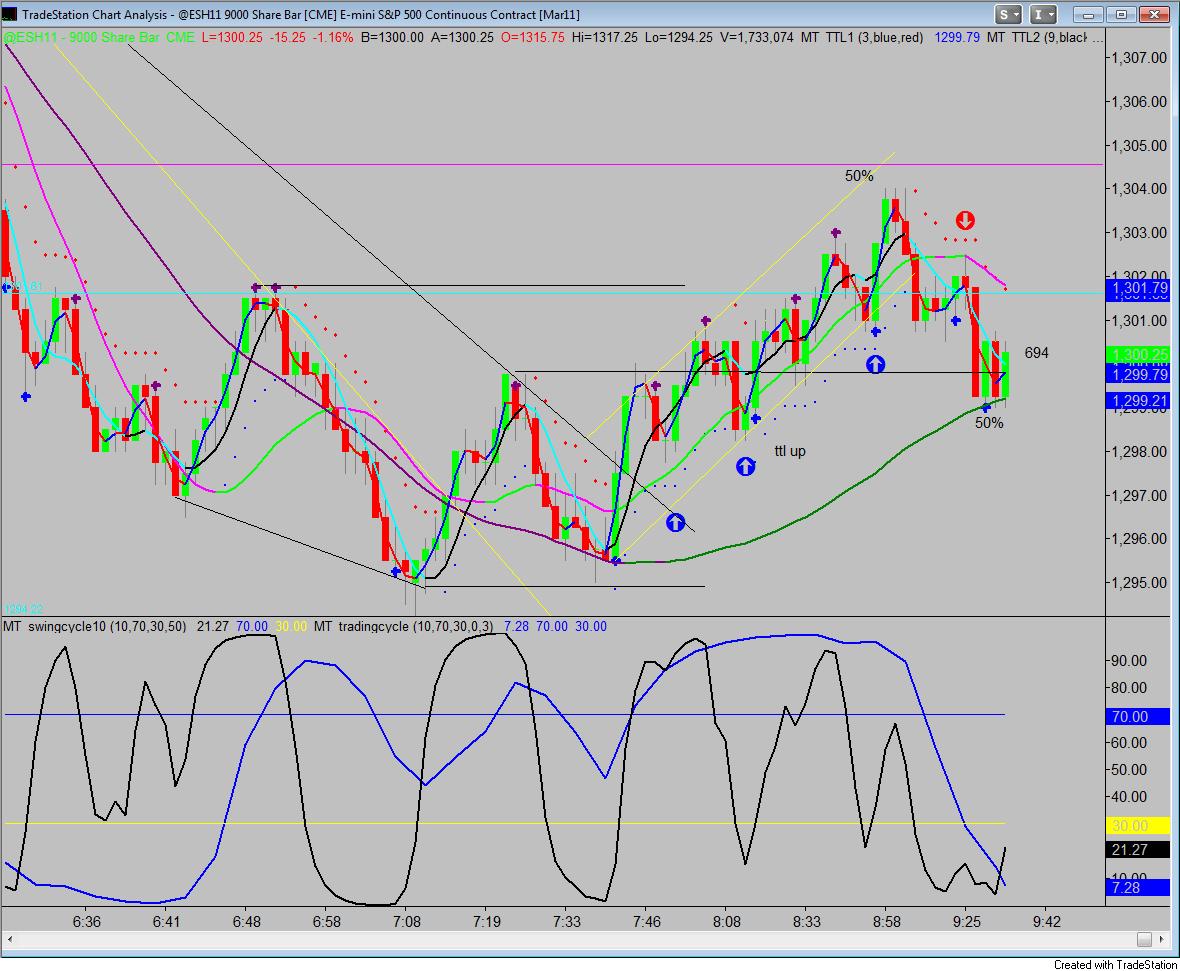1180x971 pixels.
Task: Select the MT TTL1 (3,blue,red) indicator label
Action: 862,37
